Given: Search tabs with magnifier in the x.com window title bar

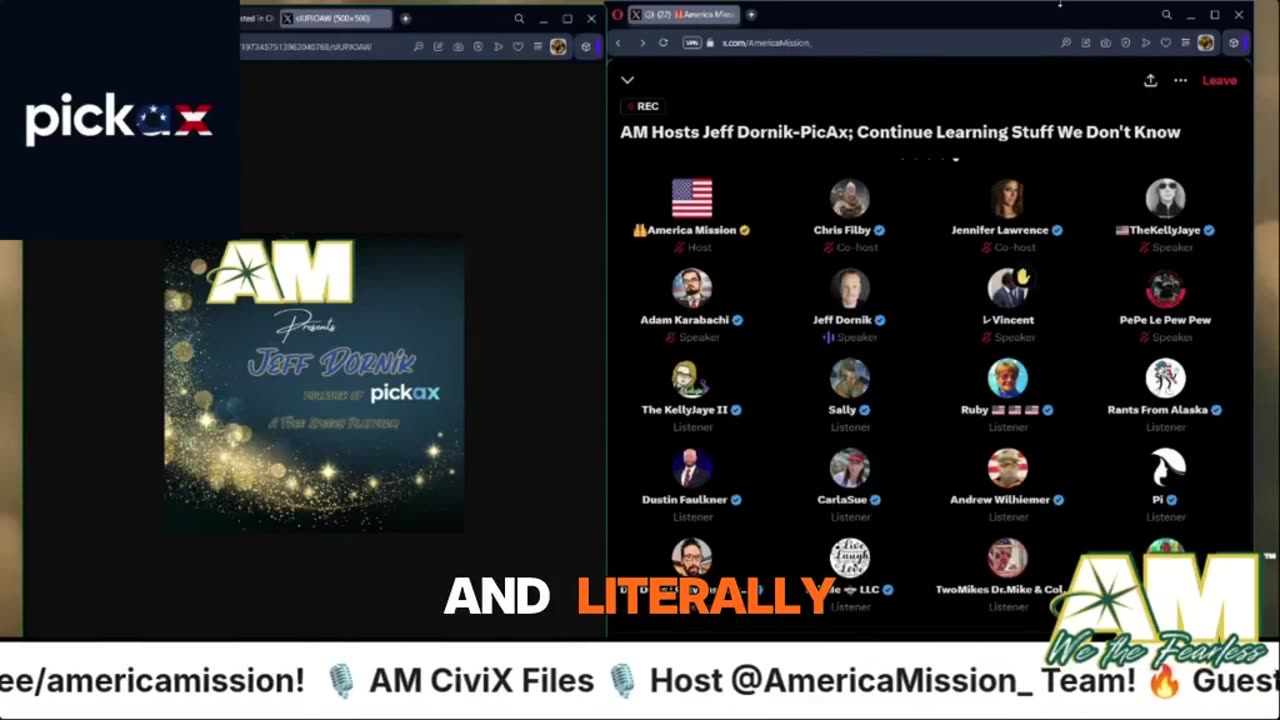Looking at the screenshot, I should point(1167,15).
